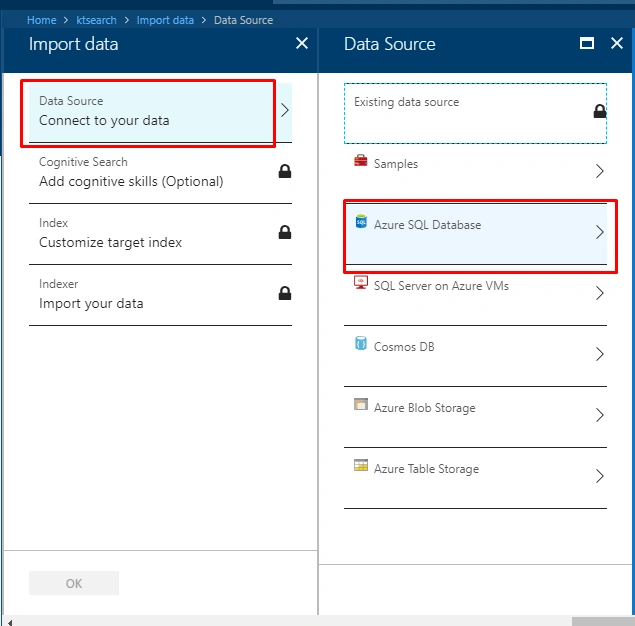Choose Azure Table Storage label

point(426,469)
